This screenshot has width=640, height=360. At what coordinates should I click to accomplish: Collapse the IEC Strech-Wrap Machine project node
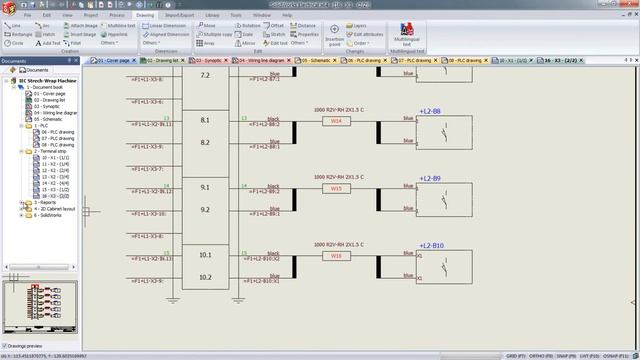pos(6,81)
